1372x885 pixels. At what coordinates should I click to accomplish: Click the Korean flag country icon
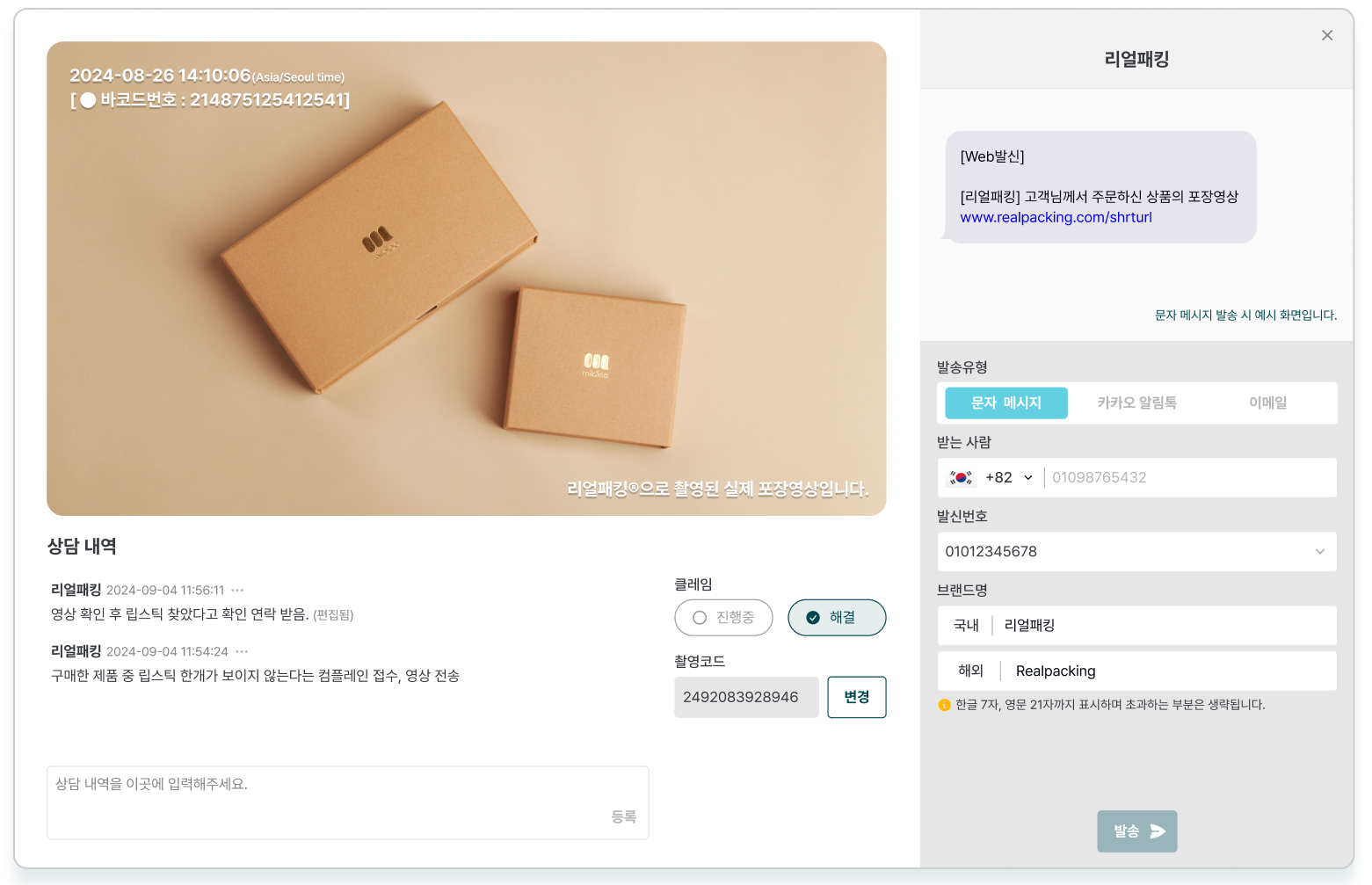click(961, 478)
